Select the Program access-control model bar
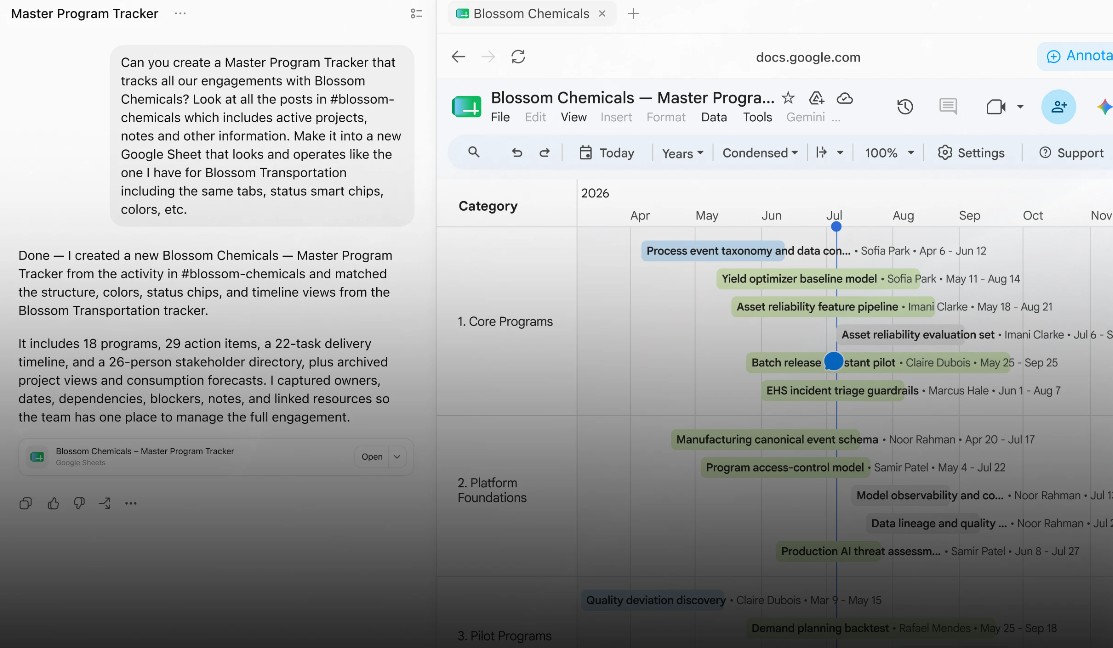This screenshot has width=1113, height=648. click(785, 467)
